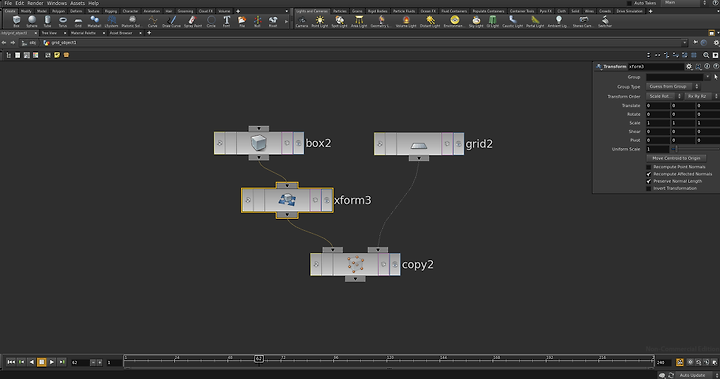Screen dimensions: 720x379
Task: Select the Tube shelf tool
Action: (47, 21)
